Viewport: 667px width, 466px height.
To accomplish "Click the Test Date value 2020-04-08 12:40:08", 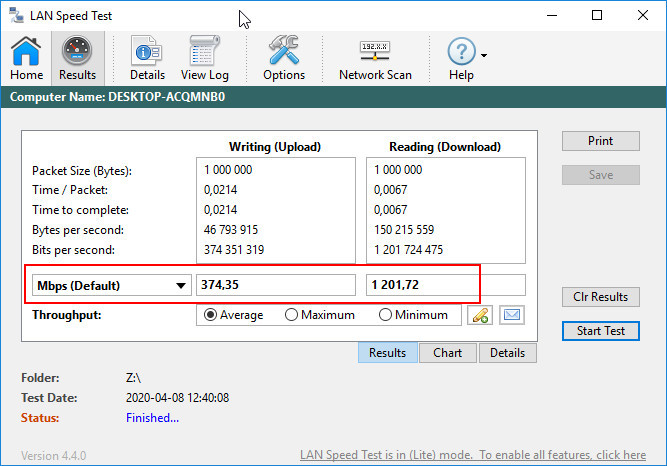I will (177, 398).
